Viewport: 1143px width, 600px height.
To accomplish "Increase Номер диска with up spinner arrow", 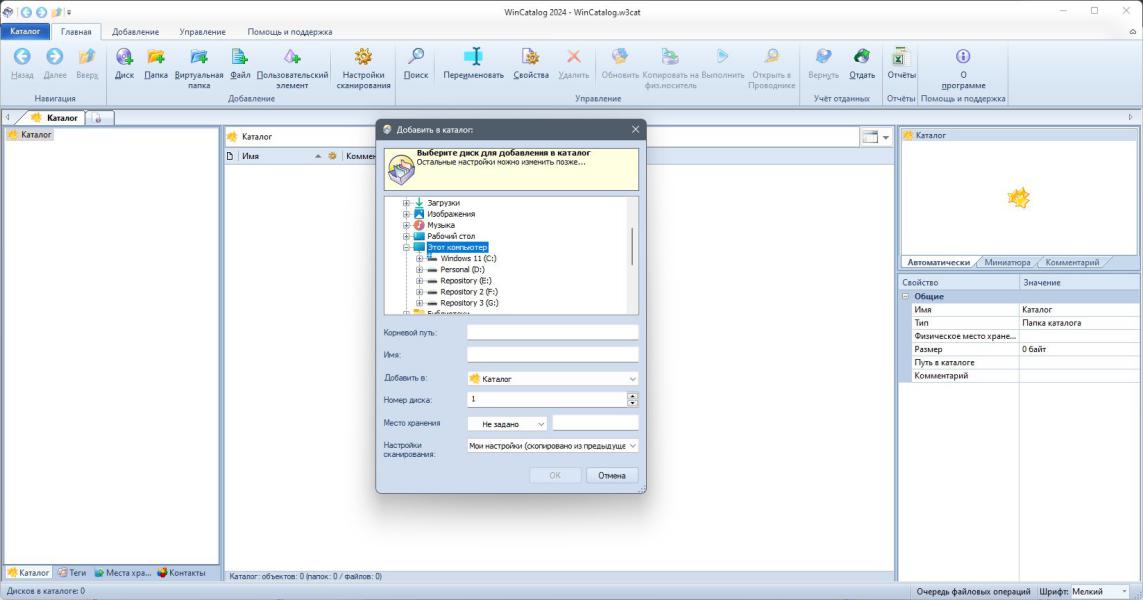I will coord(632,396).
